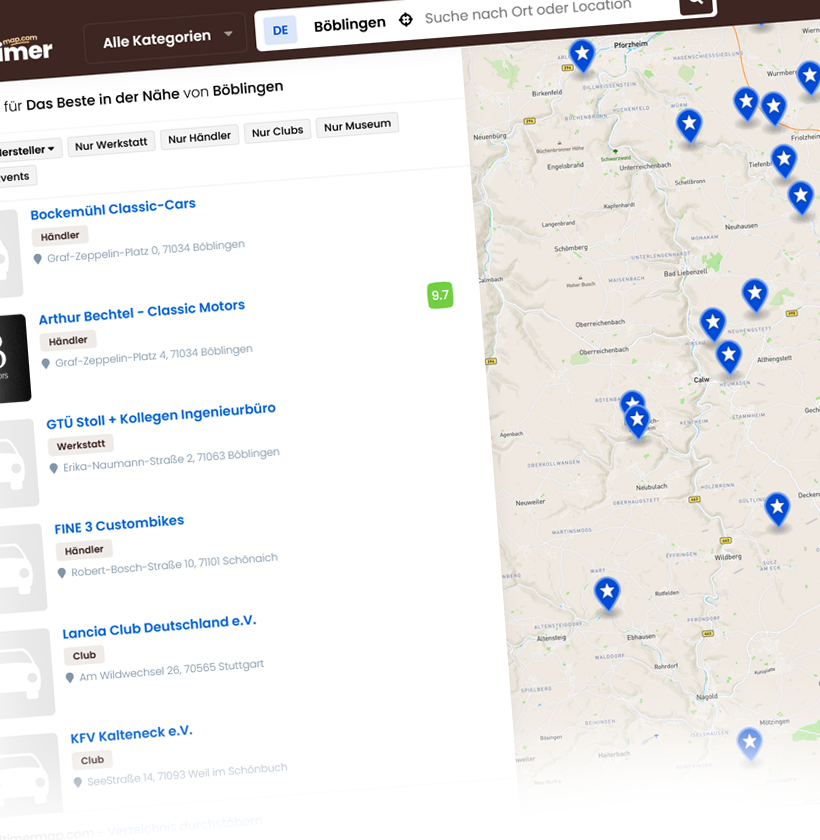Filter by Events
The width and height of the screenshot is (820, 840).
pyautogui.click(x=16, y=176)
